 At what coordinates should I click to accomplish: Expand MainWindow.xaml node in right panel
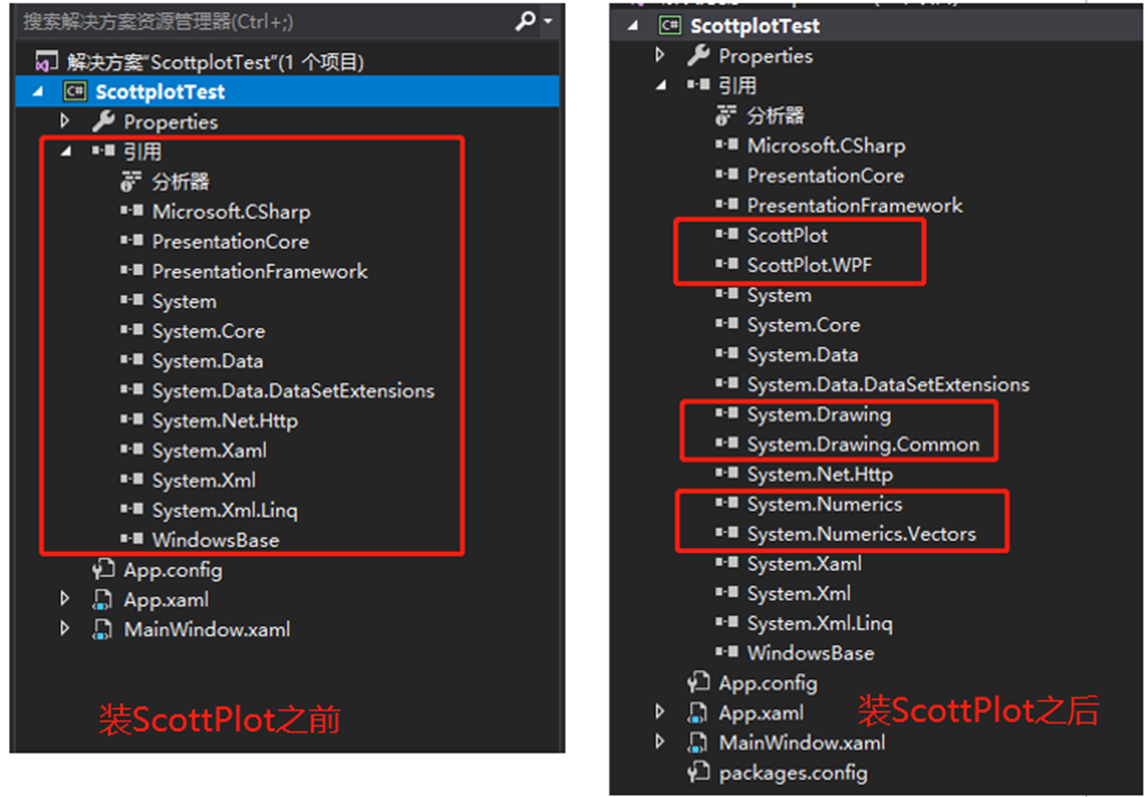click(660, 742)
